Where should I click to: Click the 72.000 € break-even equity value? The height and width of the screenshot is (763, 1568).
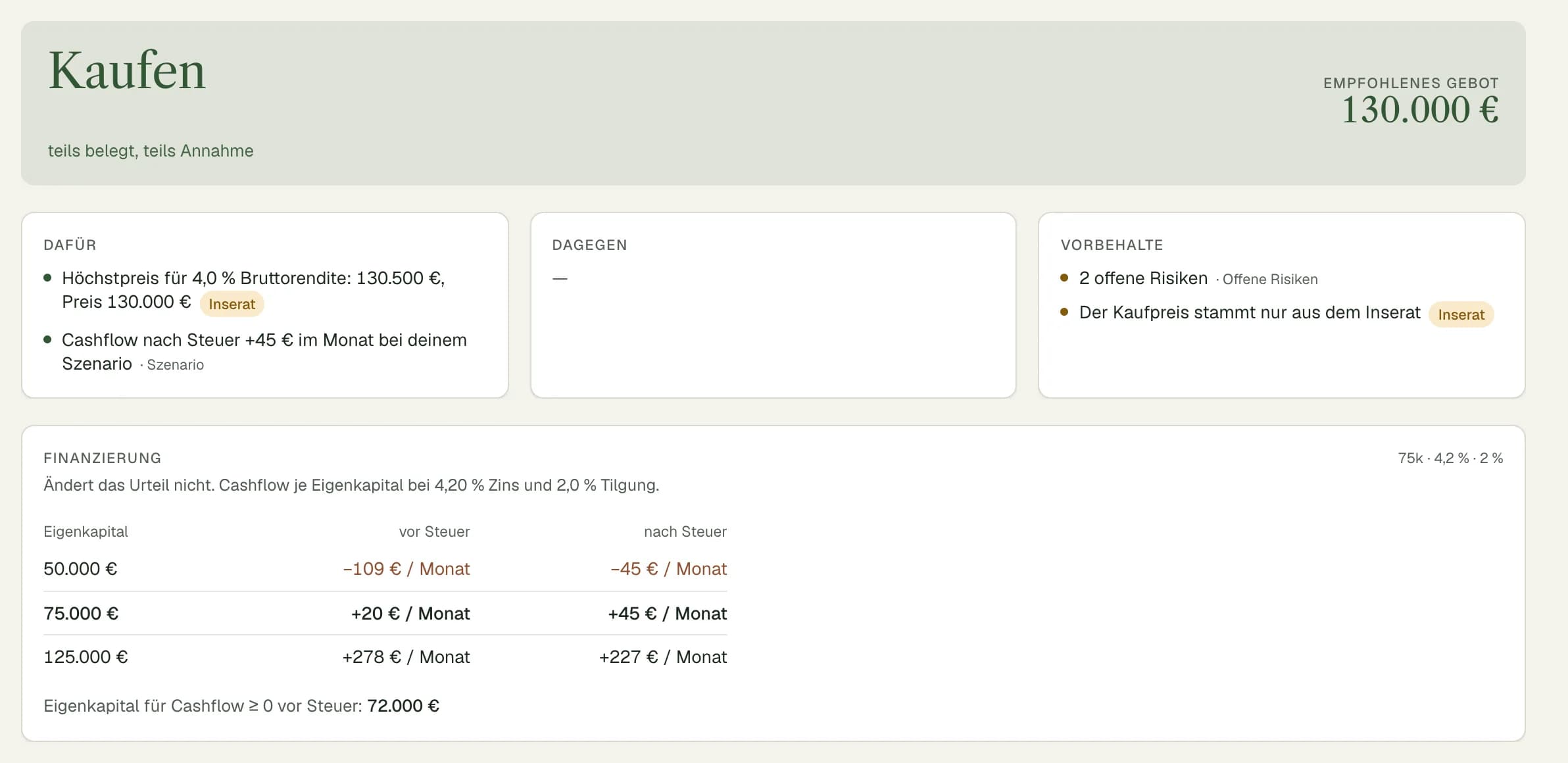[403, 706]
